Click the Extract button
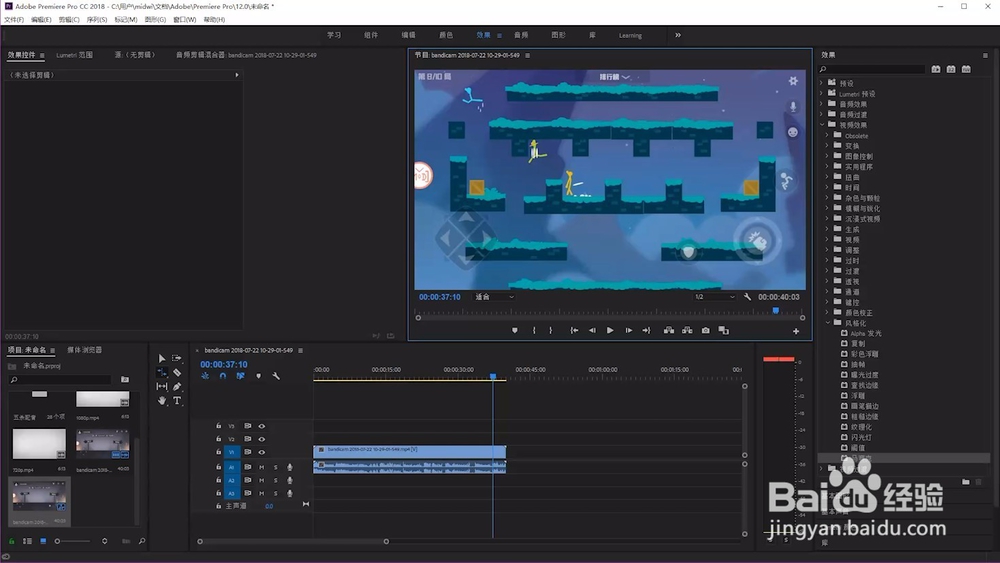This screenshot has width=1000, height=563. pyautogui.click(x=687, y=330)
